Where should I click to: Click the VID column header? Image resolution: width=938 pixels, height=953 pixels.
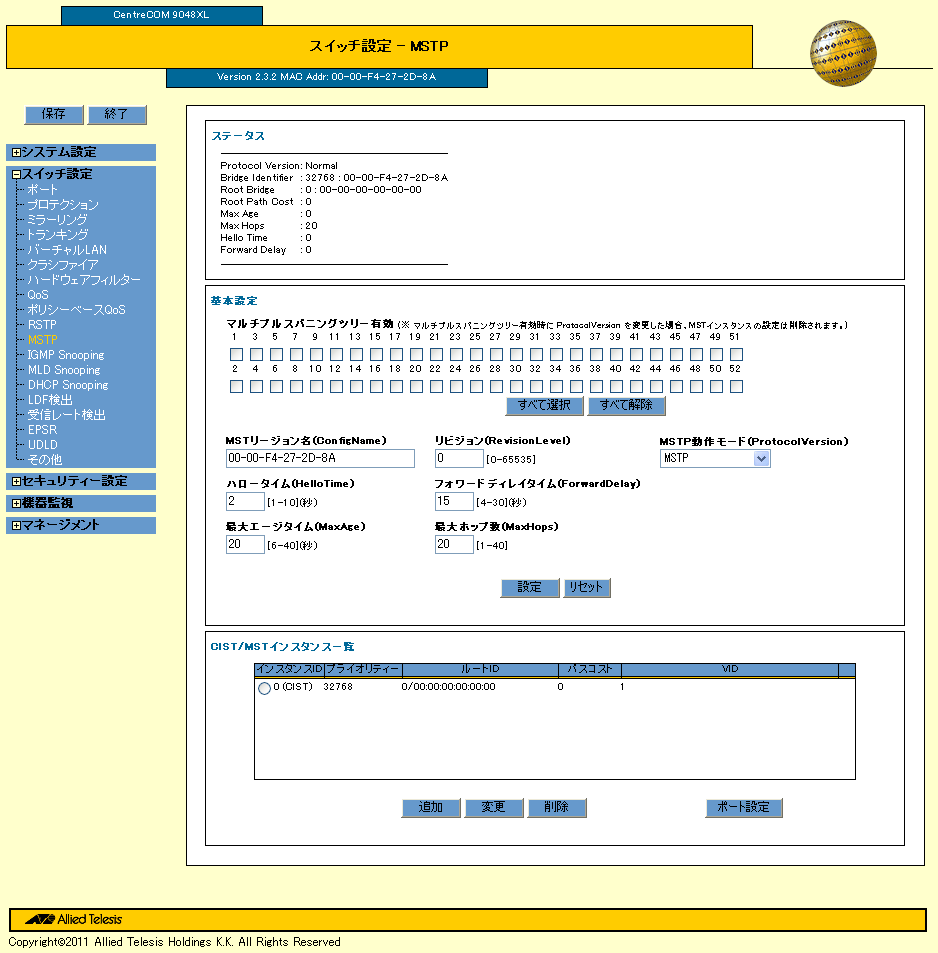coord(729,670)
